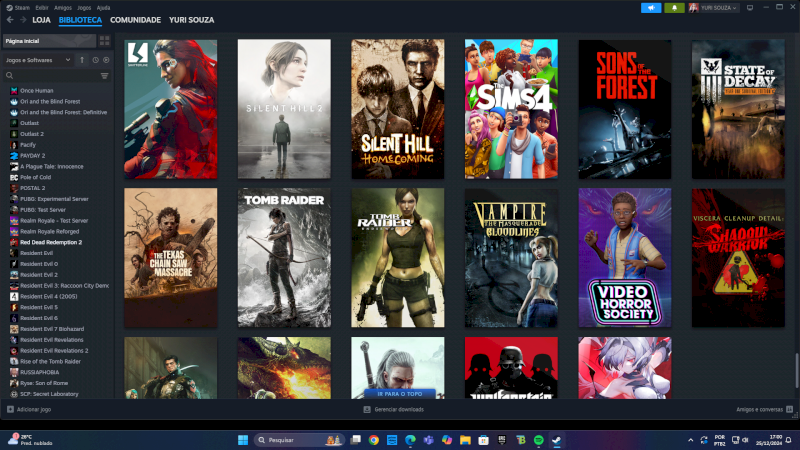Screen dimensions: 800x450
Task: Show hidden icons in system tray
Action: [x=690, y=440]
